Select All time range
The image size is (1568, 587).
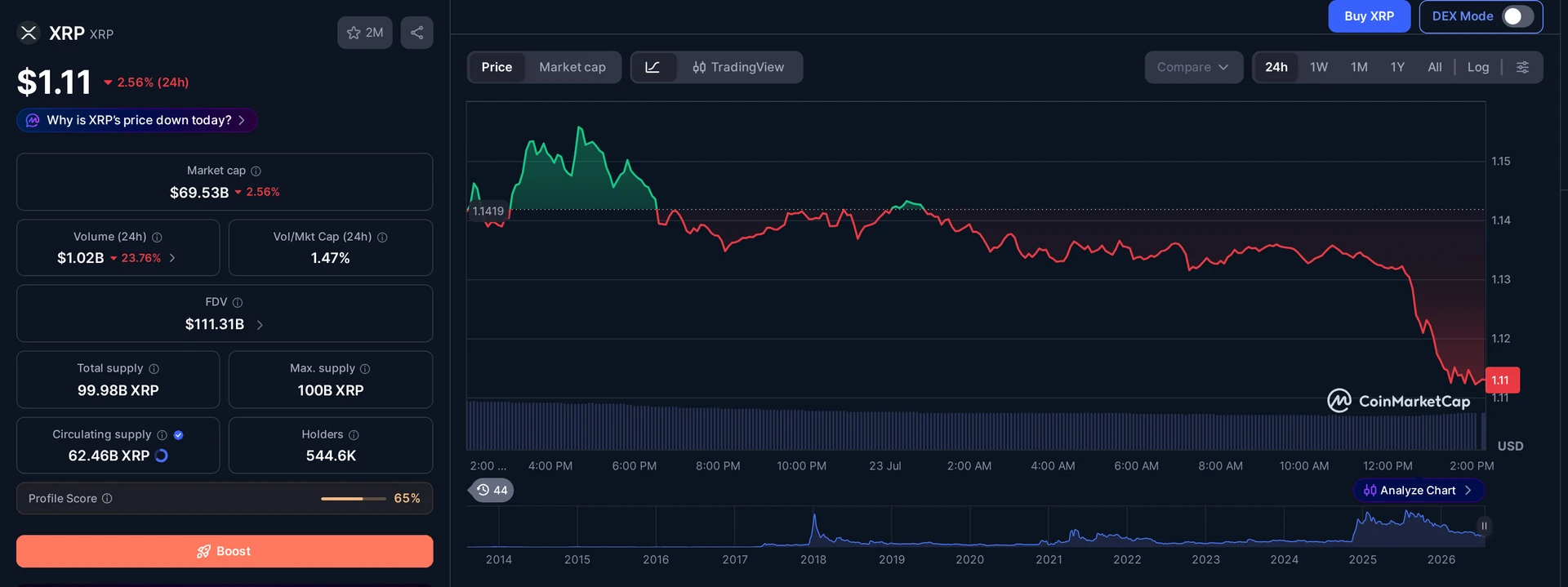(x=1435, y=67)
